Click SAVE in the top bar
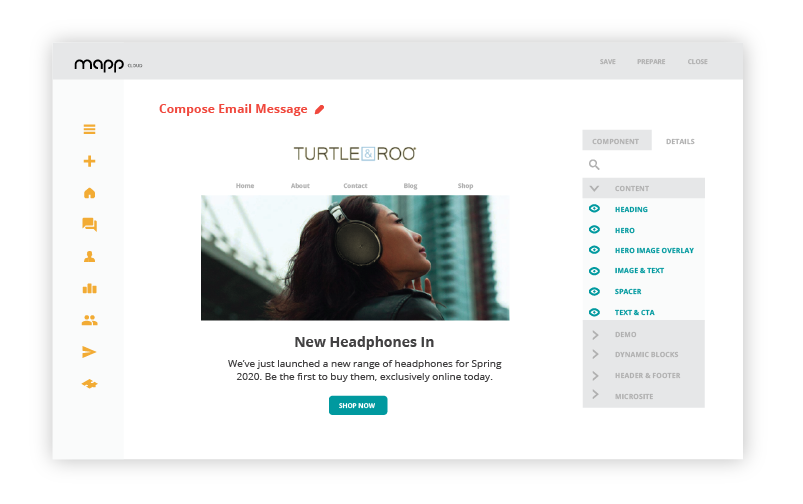 607,61
